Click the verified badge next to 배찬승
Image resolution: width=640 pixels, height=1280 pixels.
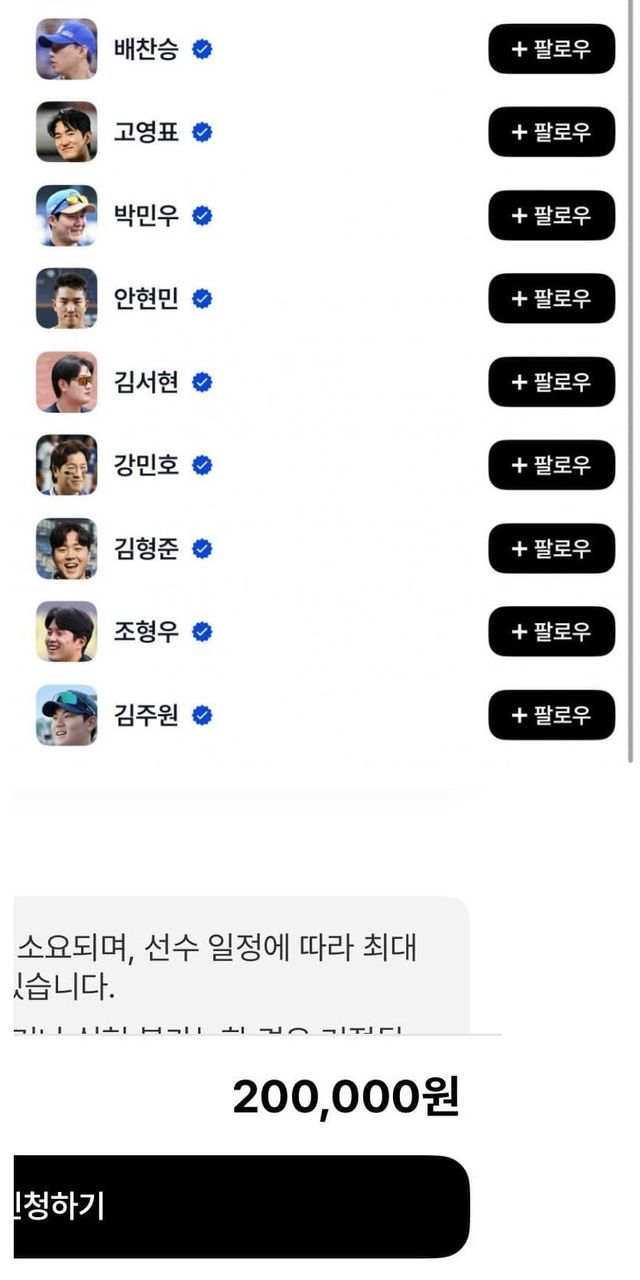coord(202,49)
